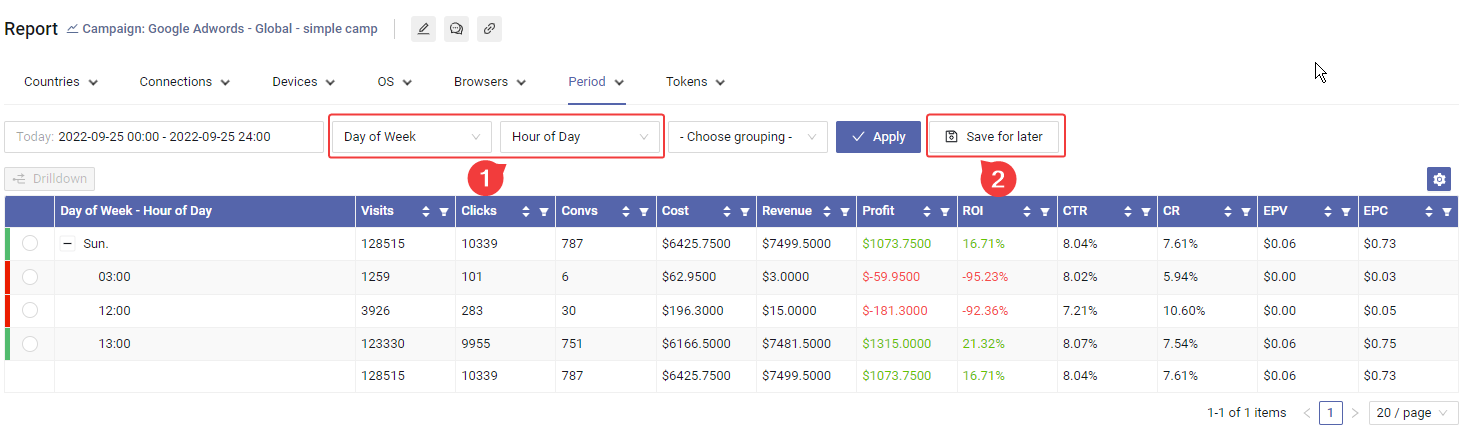1464x441 pixels.
Task: Open the Browsers tab menu
Action: 490,82
